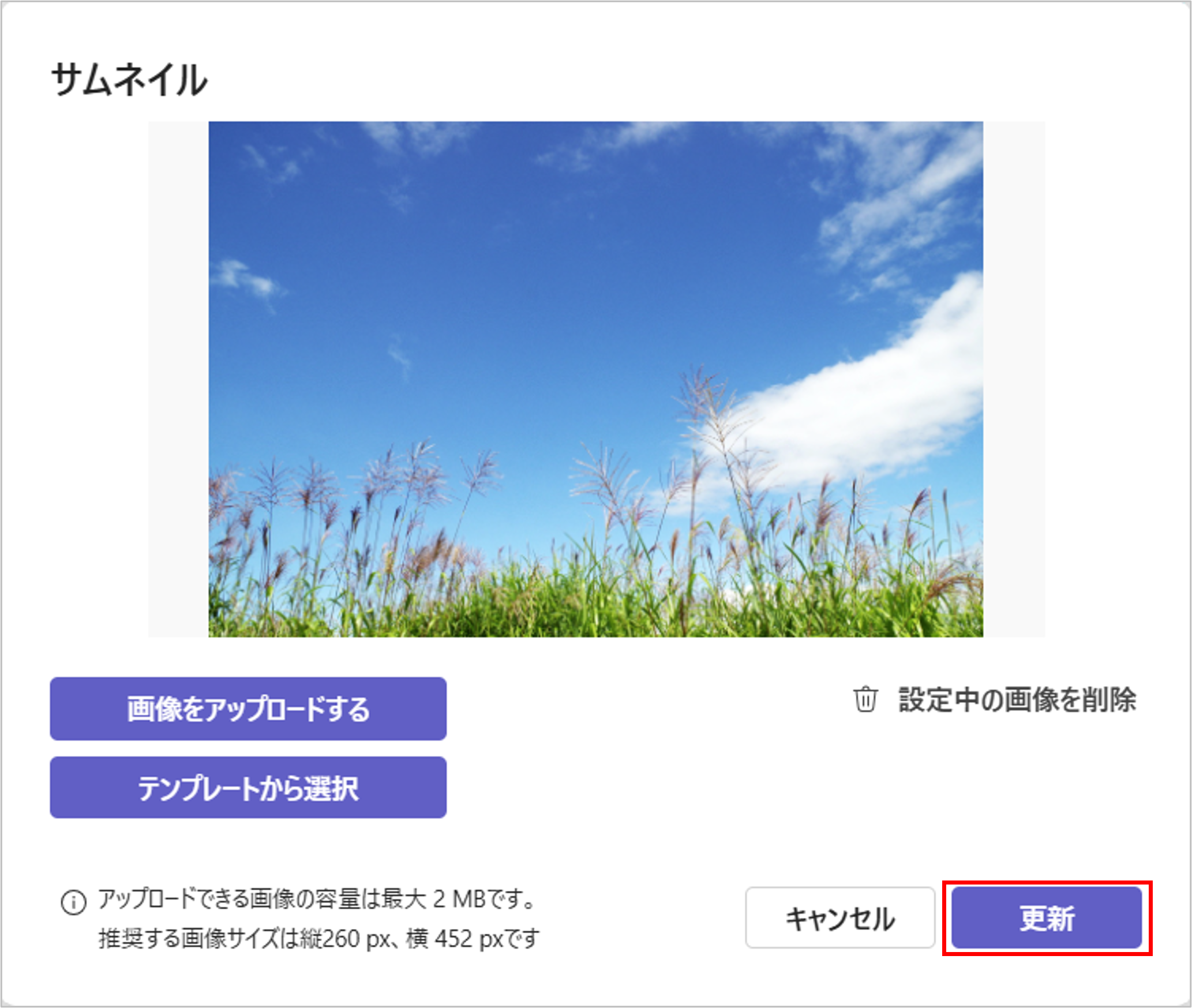Click the sky and grass thumbnail preview
This screenshot has width=1192, height=1008.
[x=596, y=379]
